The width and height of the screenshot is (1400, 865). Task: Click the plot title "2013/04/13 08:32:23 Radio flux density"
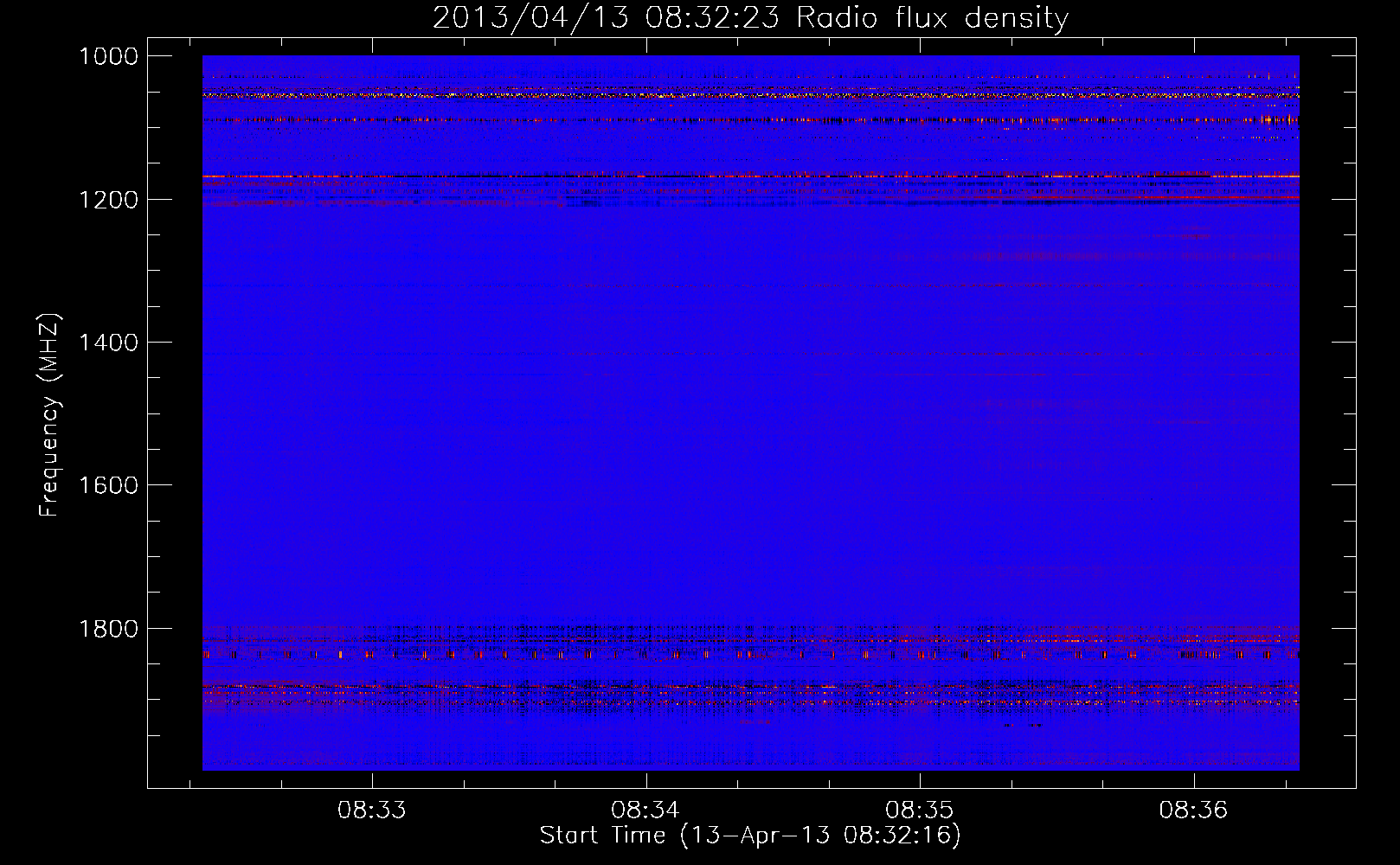tap(750, 18)
